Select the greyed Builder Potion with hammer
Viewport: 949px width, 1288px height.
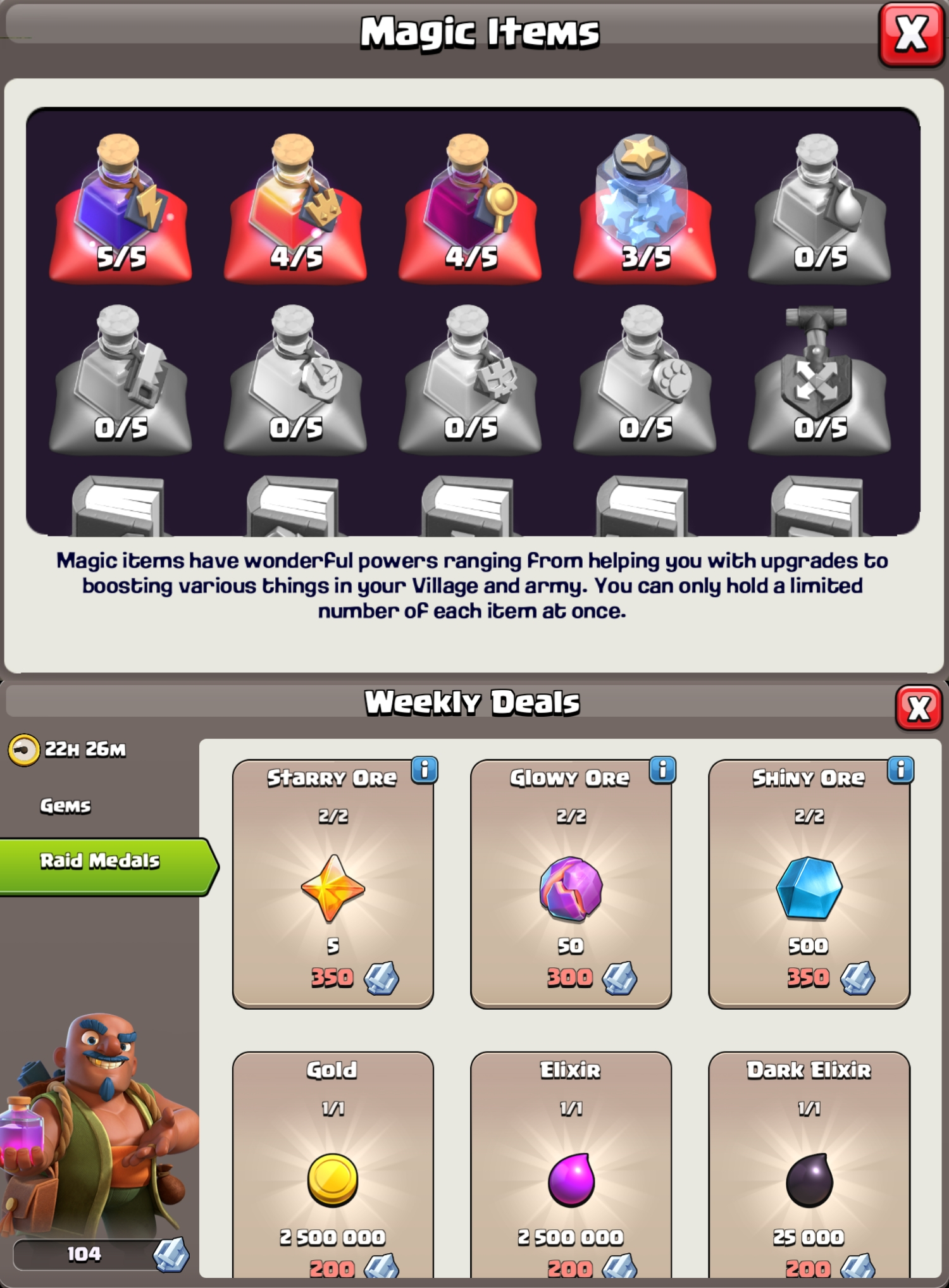coord(120,378)
